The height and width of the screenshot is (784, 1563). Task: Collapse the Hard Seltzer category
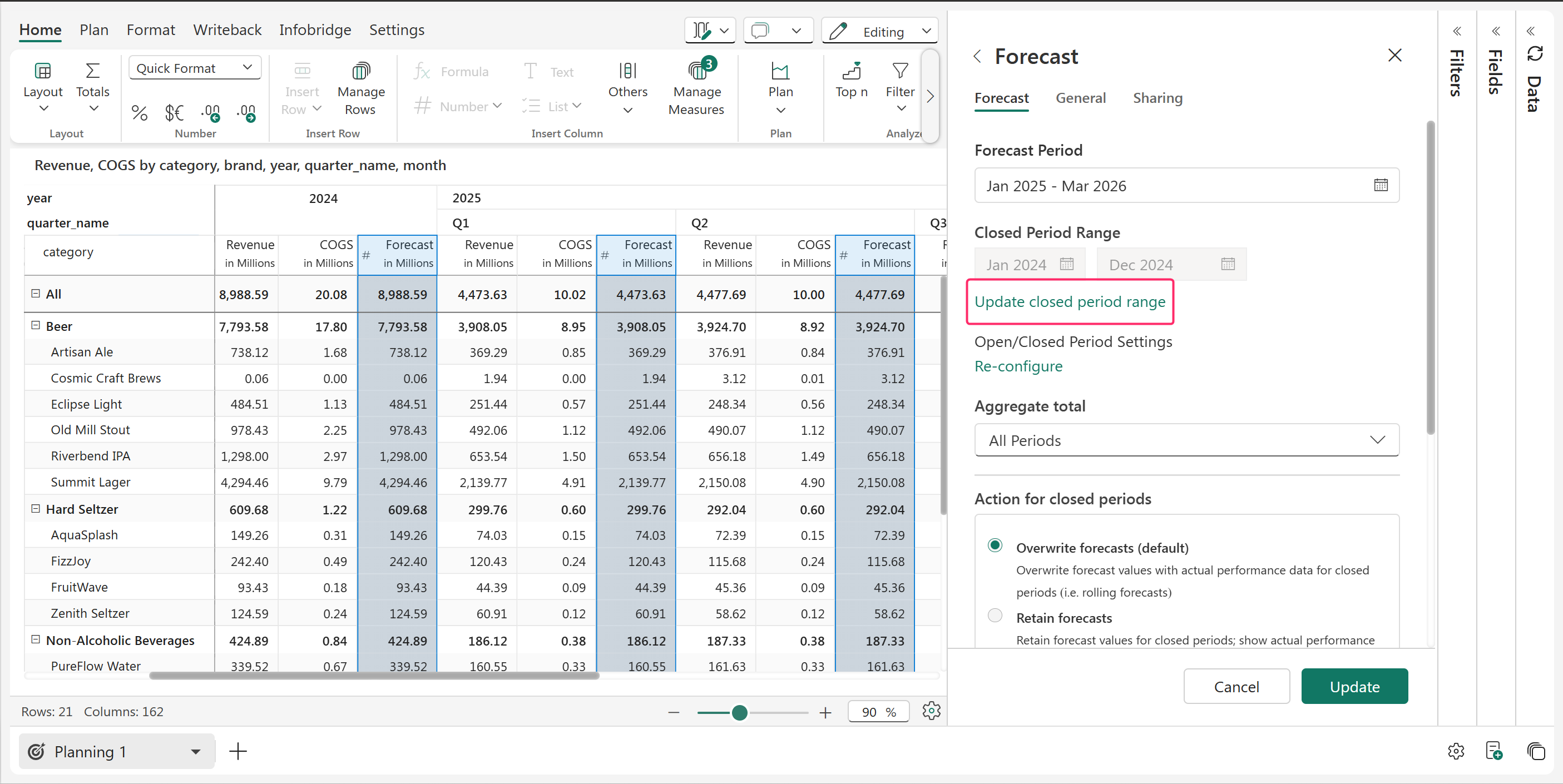click(x=35, y=509)
